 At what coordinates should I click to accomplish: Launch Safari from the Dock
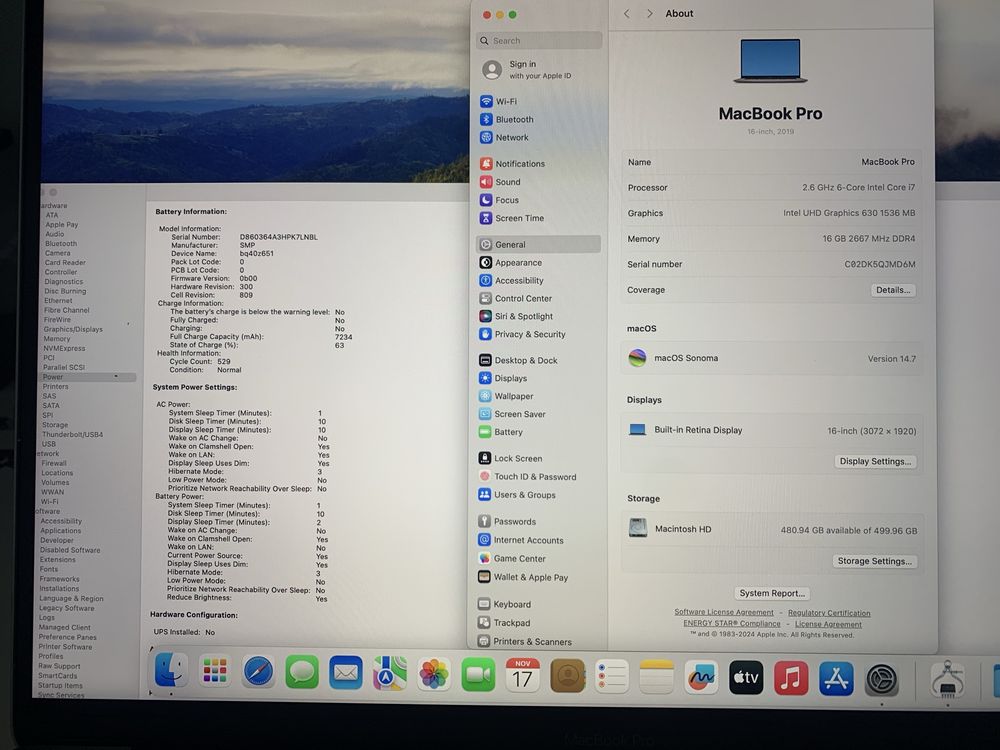pyautogui.click(x=258, y=673)
